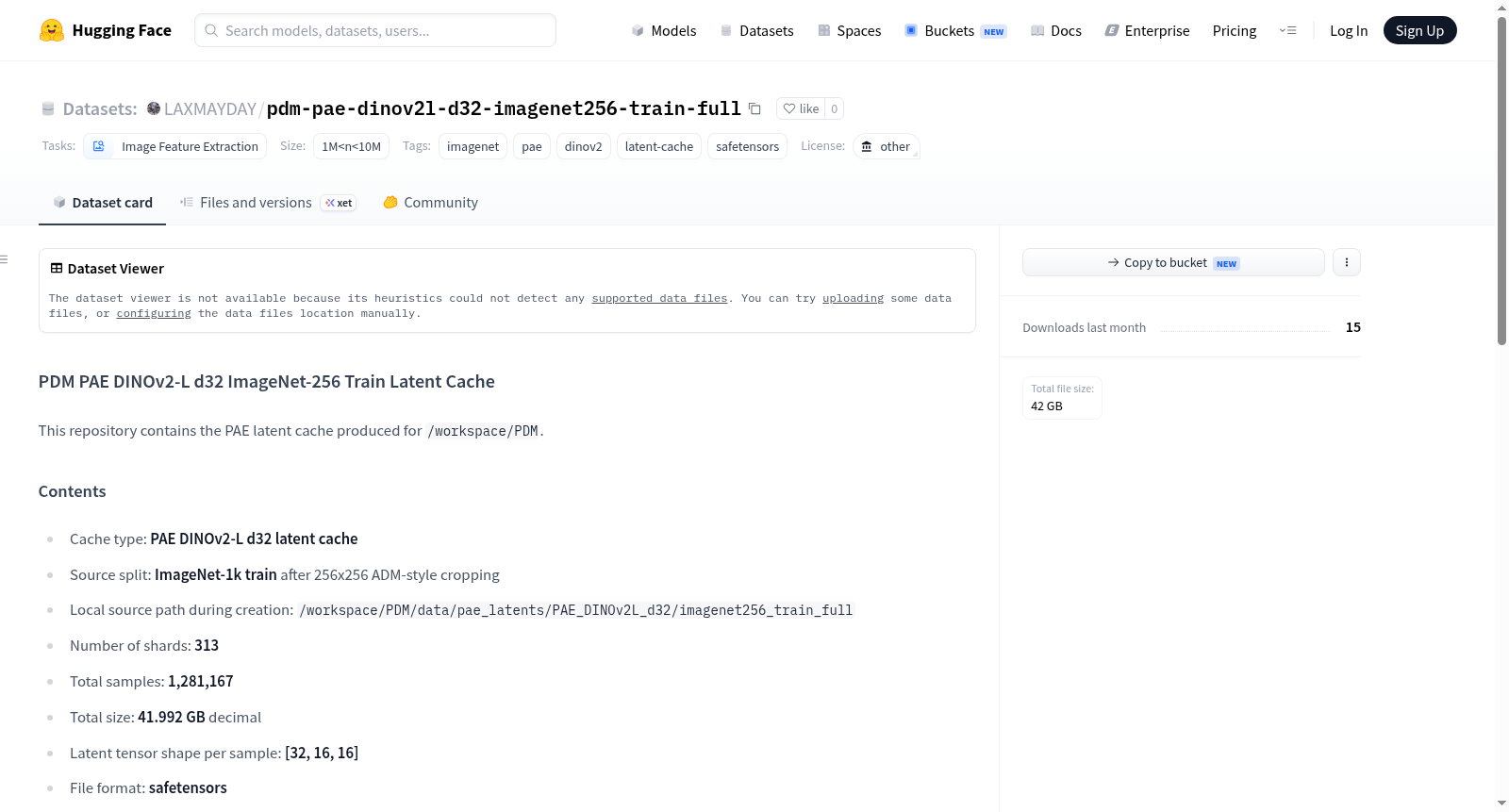1509x812 pixels.
Task: Open the LAXMAYDAY profile link
Action: point(210,108)
